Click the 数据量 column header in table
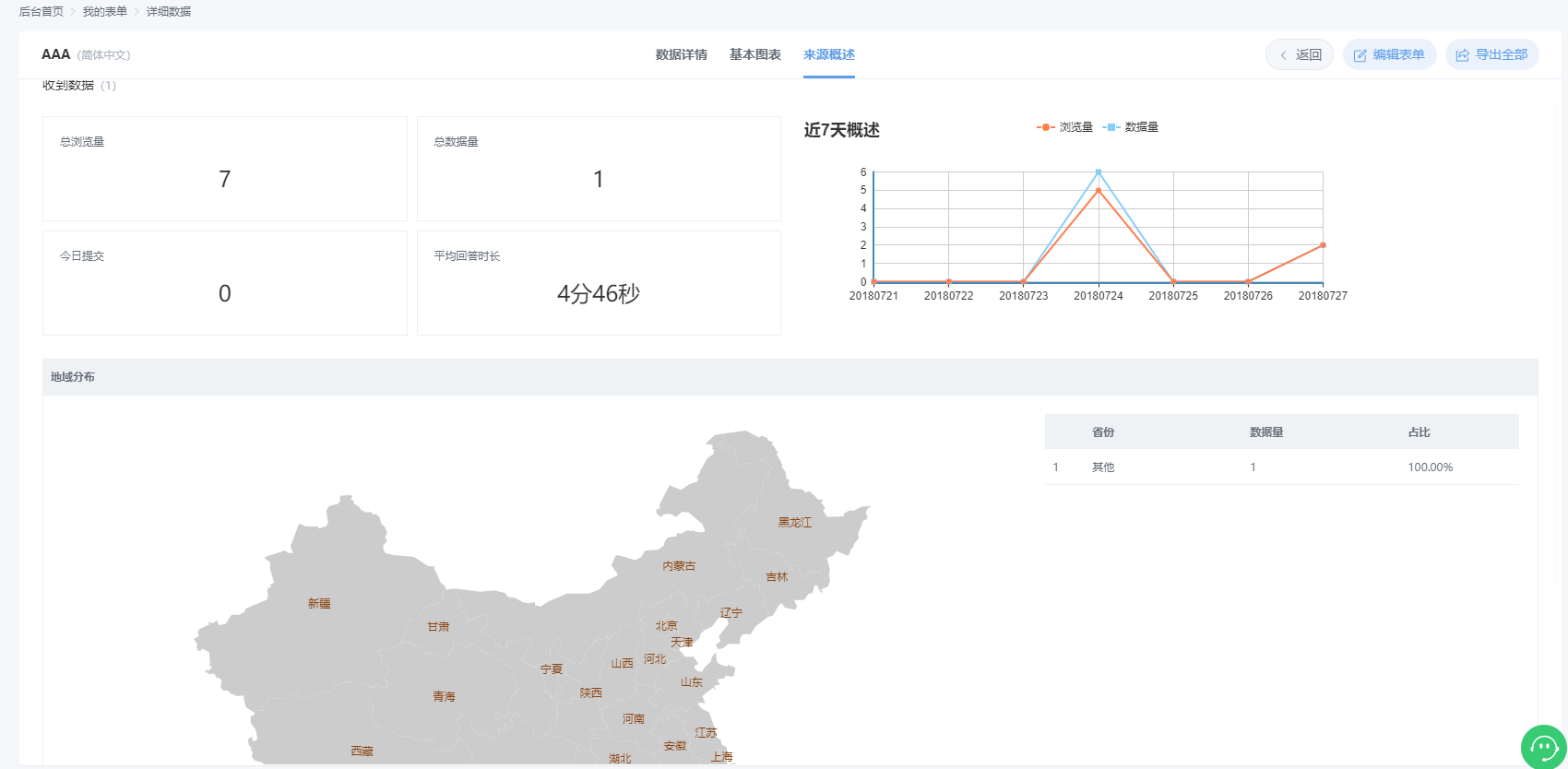1568x769 pixels. pyautogui.click(x=1265, y=432)
